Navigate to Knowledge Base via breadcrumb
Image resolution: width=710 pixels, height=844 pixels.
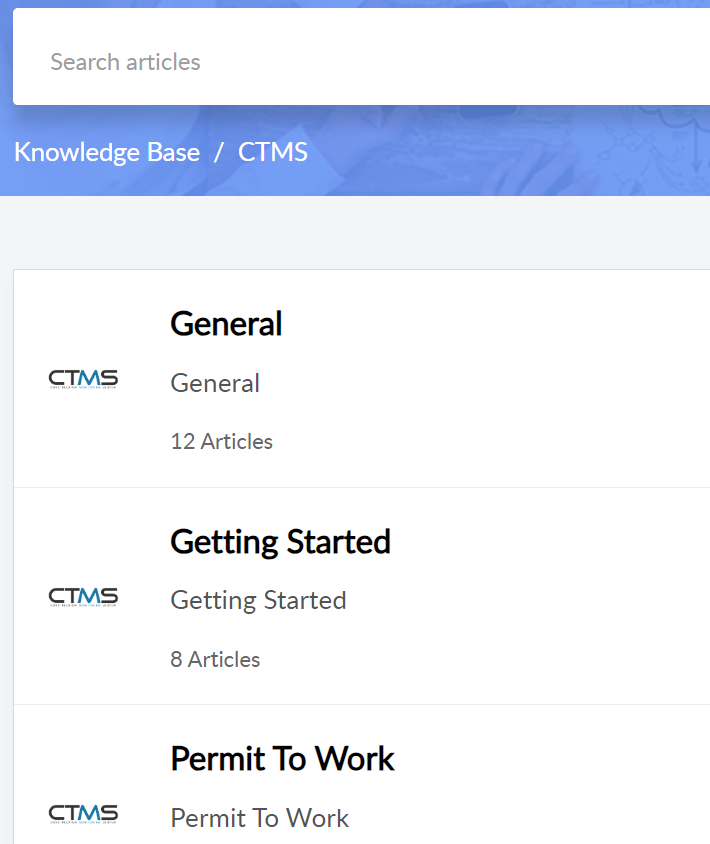pyautogui.click(x=107, y=152)
